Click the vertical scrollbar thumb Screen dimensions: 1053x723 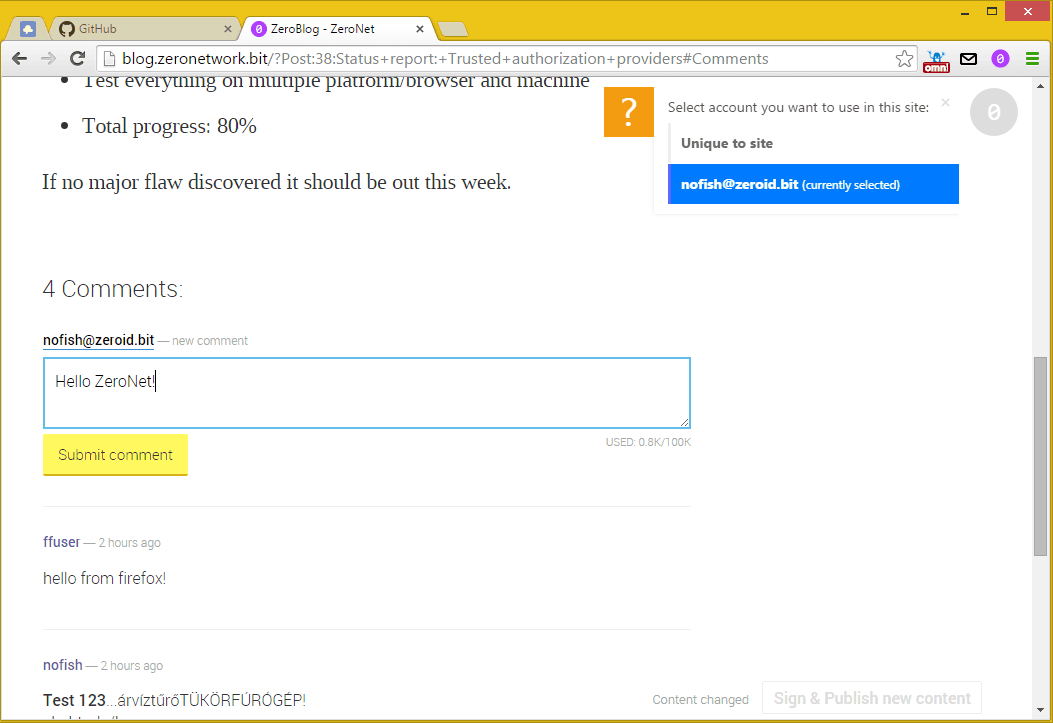1040,456
